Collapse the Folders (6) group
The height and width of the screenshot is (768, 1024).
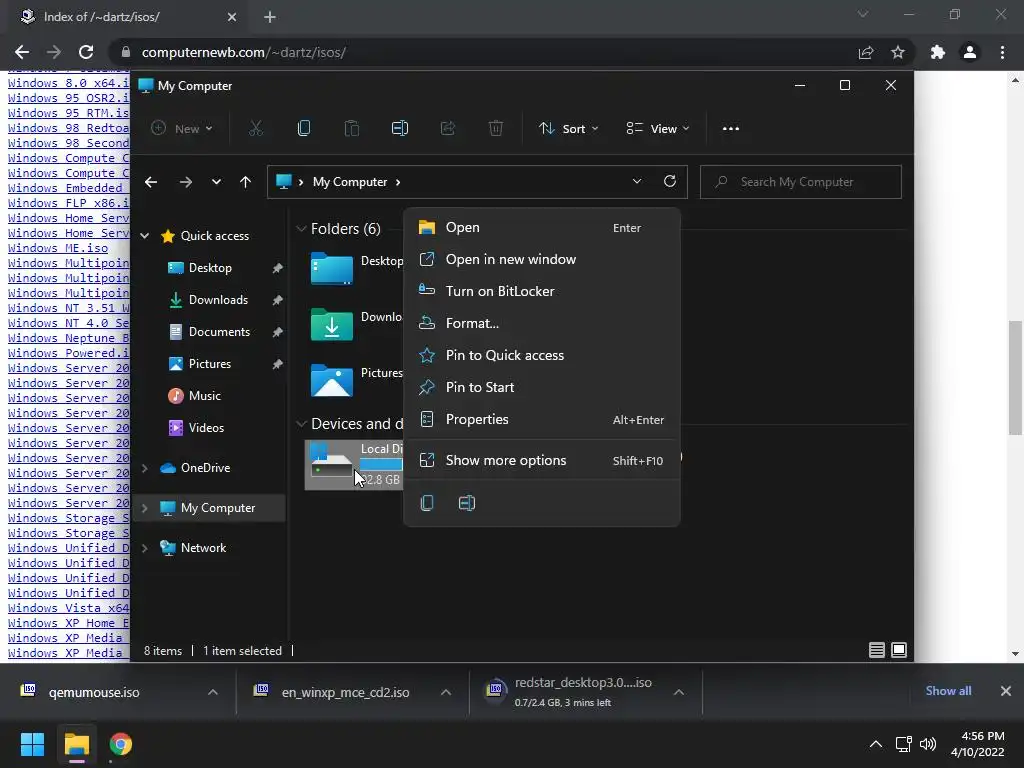[x=301, y=229]
